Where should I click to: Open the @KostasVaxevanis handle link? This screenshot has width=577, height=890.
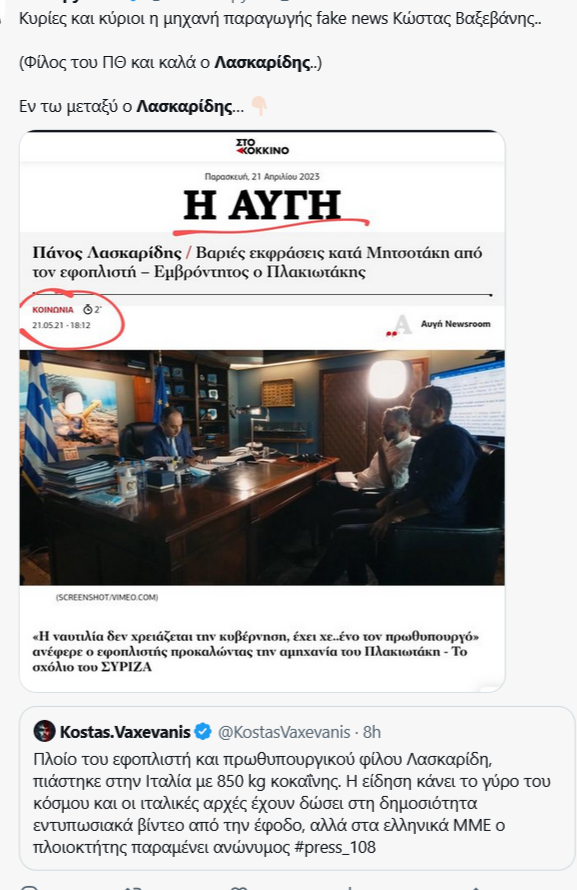[x=284, y=732]
